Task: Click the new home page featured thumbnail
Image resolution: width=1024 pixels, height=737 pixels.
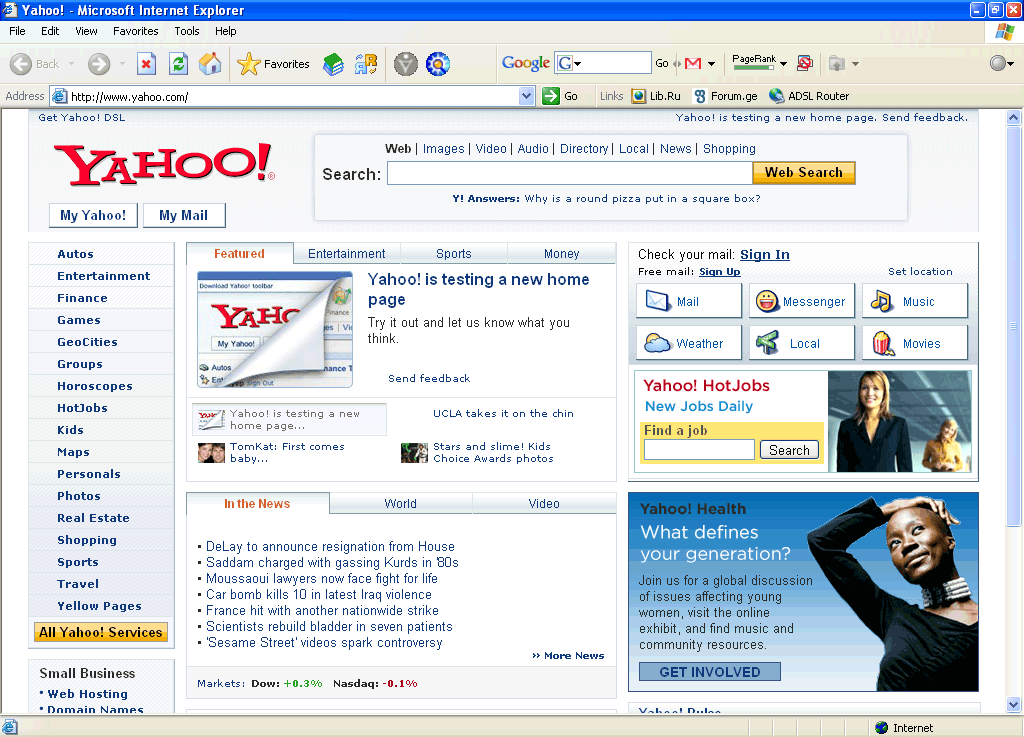Action: [x=275, y=330]
